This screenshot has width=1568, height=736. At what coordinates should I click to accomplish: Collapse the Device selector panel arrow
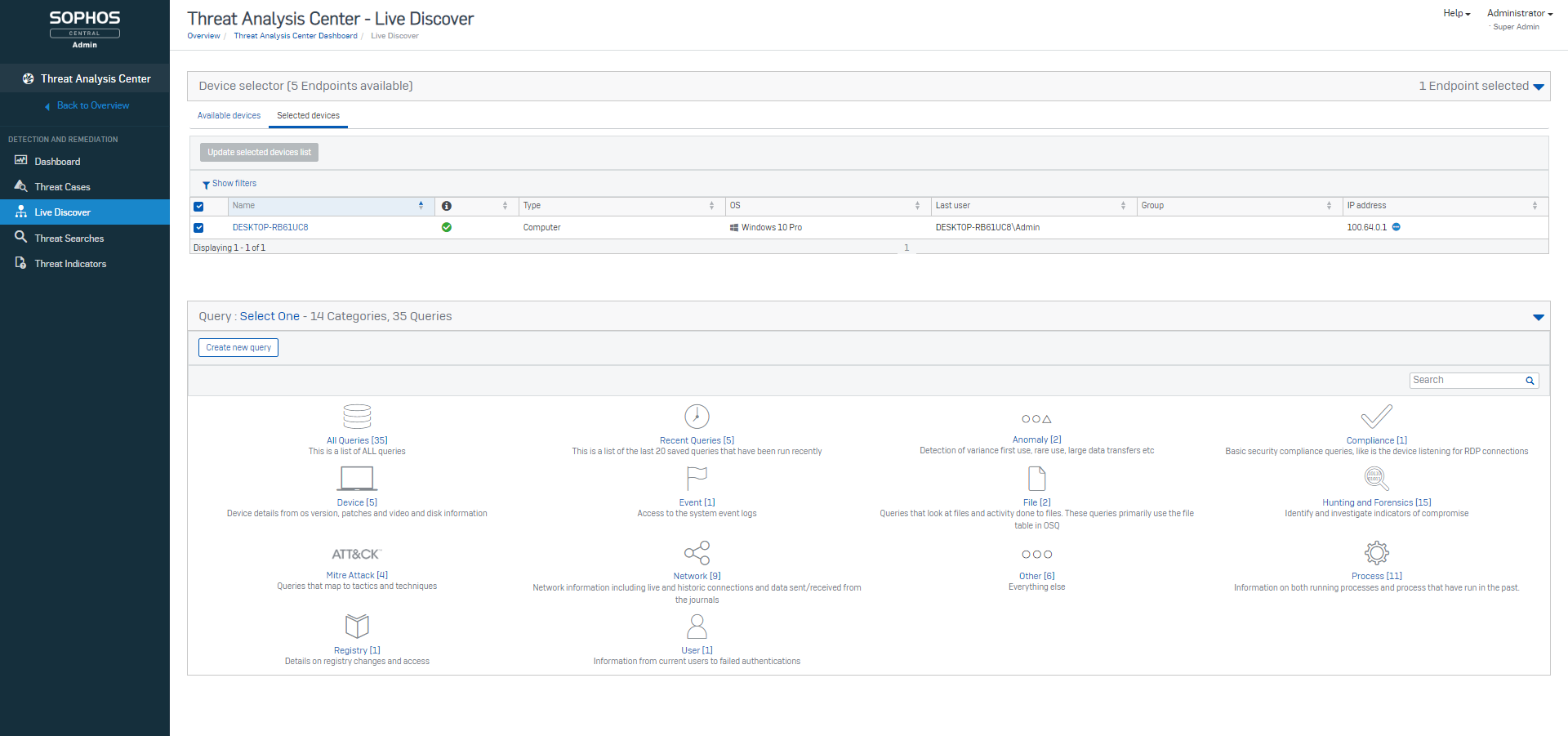point(1539,87)
